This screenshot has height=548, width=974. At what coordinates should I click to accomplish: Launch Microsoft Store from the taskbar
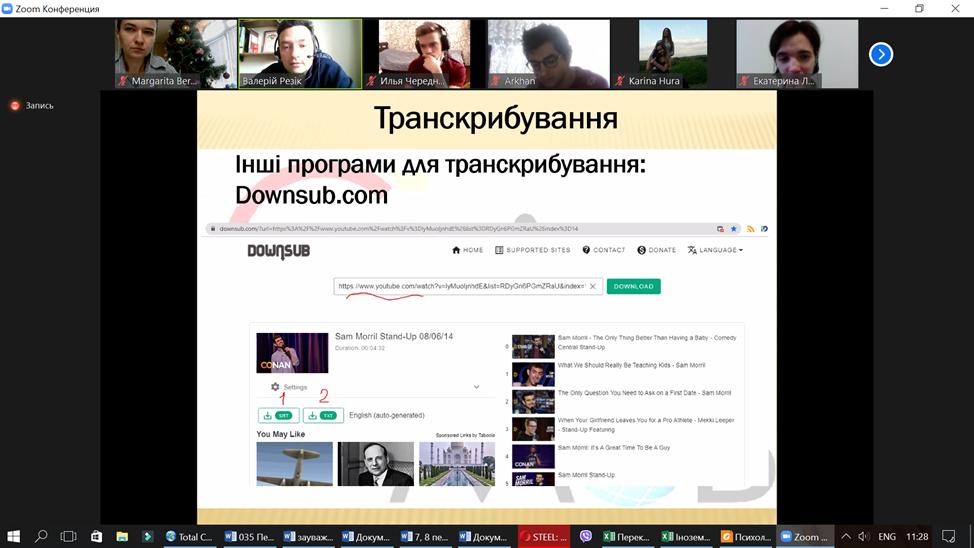pyautogui.click(x=96, y=536)
